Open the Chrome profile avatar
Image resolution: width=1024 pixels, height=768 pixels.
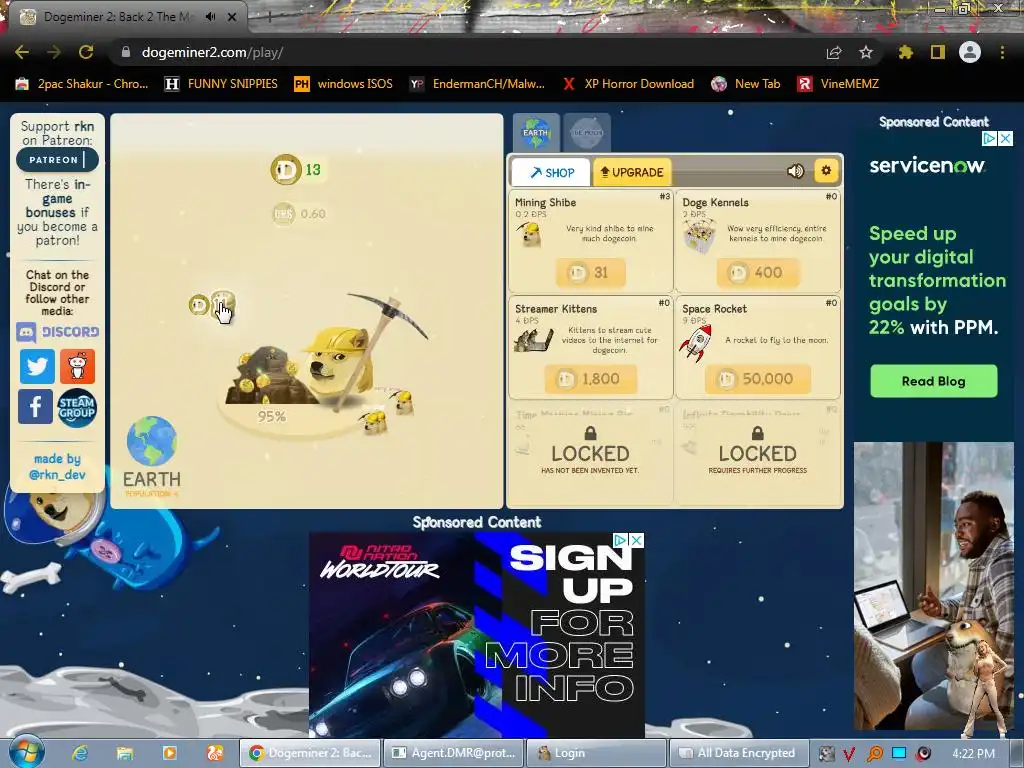(970, 52)
